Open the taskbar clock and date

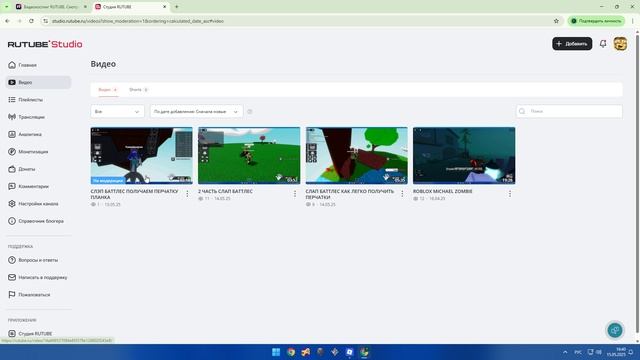(x=616, y=352)
